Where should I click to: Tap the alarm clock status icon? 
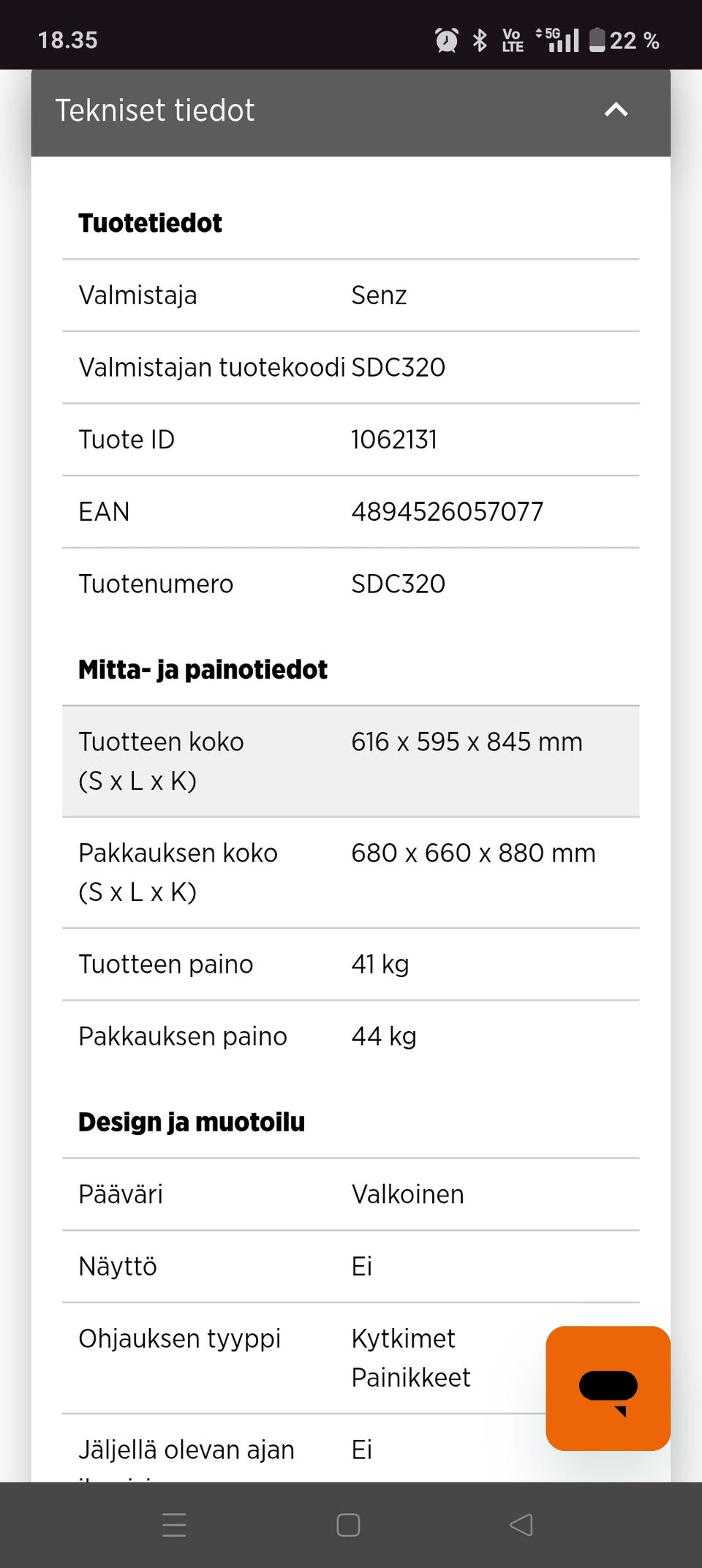[446, 40]
